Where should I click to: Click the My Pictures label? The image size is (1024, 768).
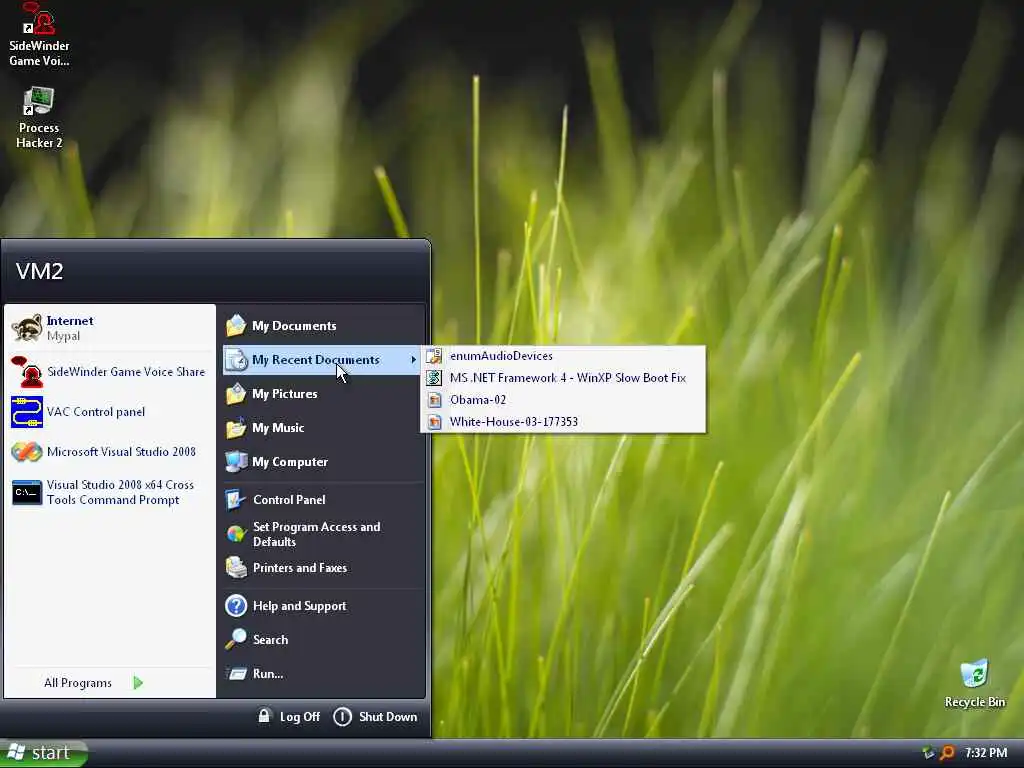[x=285, y=394]
